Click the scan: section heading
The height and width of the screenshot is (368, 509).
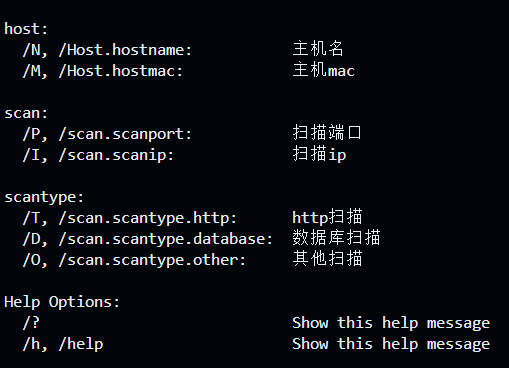coord(26,113)
